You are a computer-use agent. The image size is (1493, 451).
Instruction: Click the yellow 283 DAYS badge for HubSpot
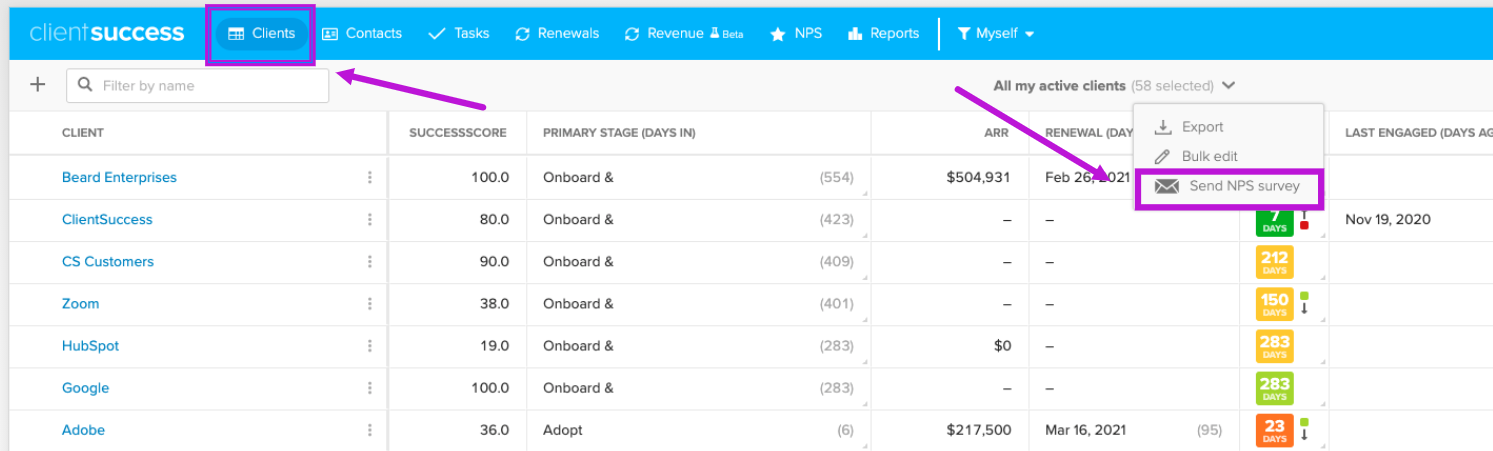[1275, 346]
